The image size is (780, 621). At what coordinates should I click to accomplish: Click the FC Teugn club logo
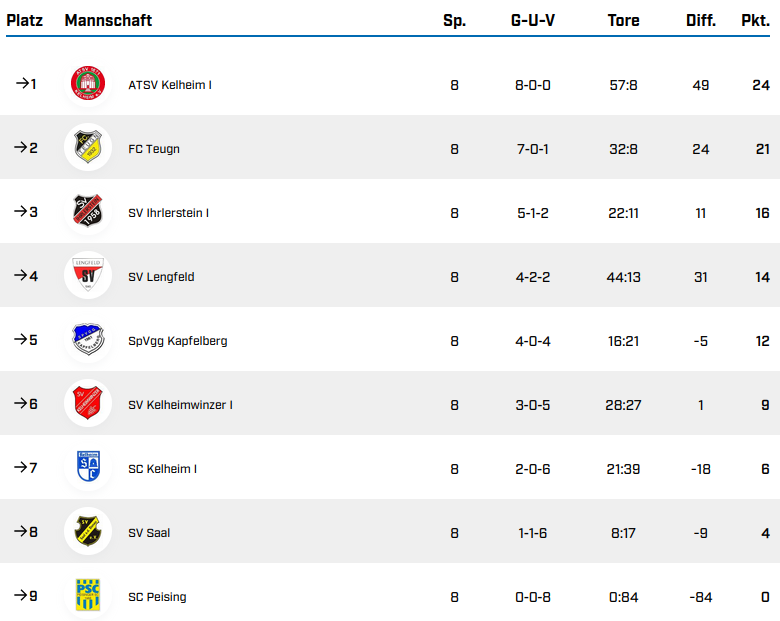coord(88,148)
